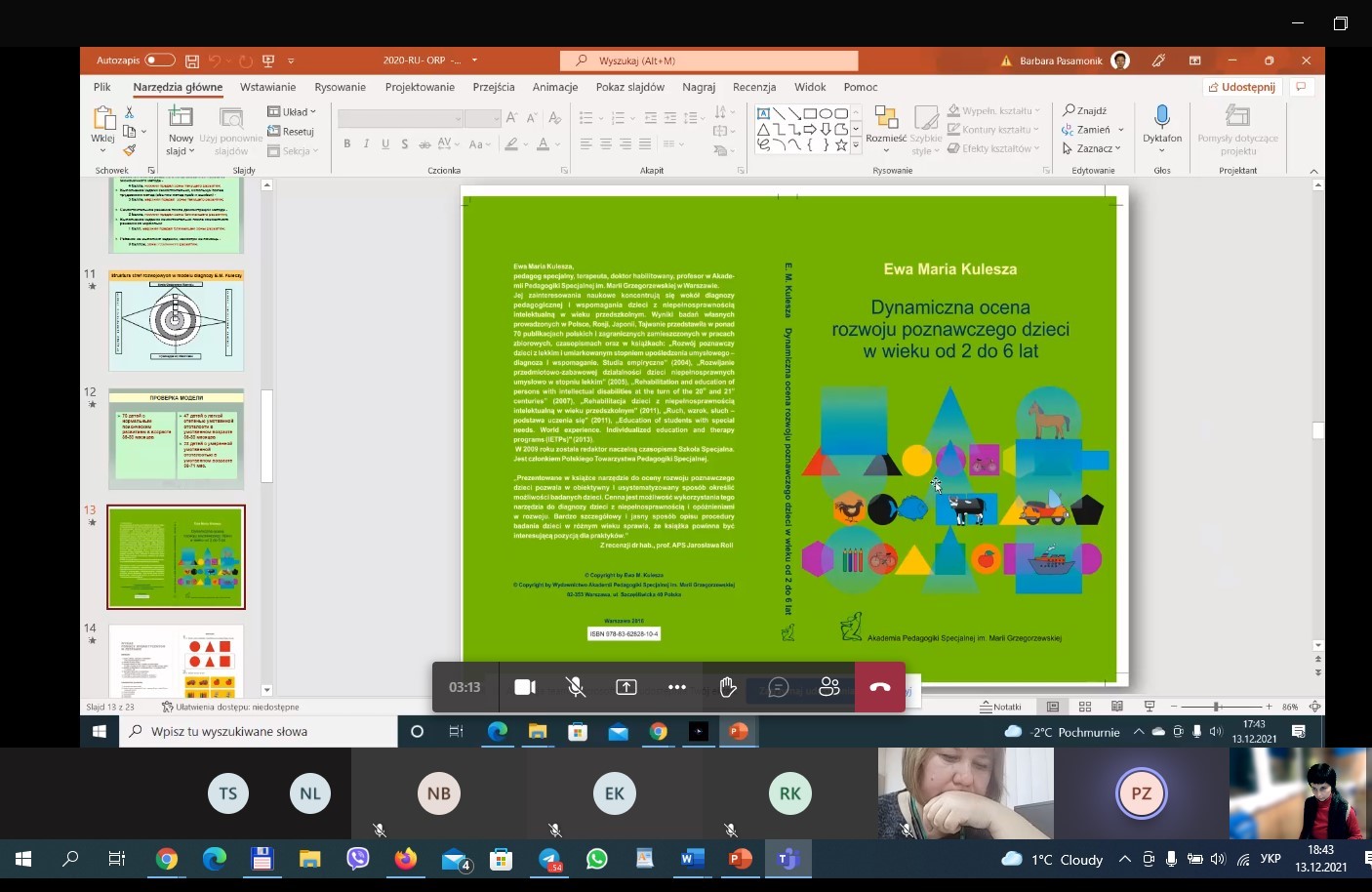Toggle the camera in the call bar
1372x892 pixels.
(525, 687)
